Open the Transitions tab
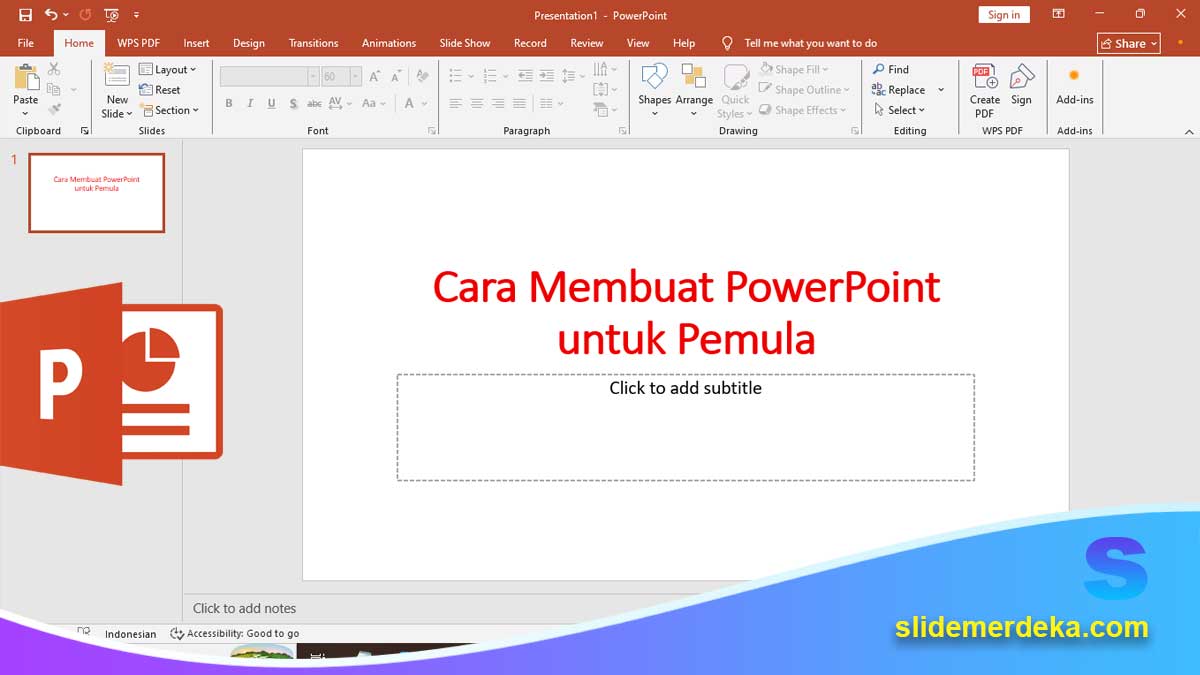The image size is (1200, 675). coord(314,43)
